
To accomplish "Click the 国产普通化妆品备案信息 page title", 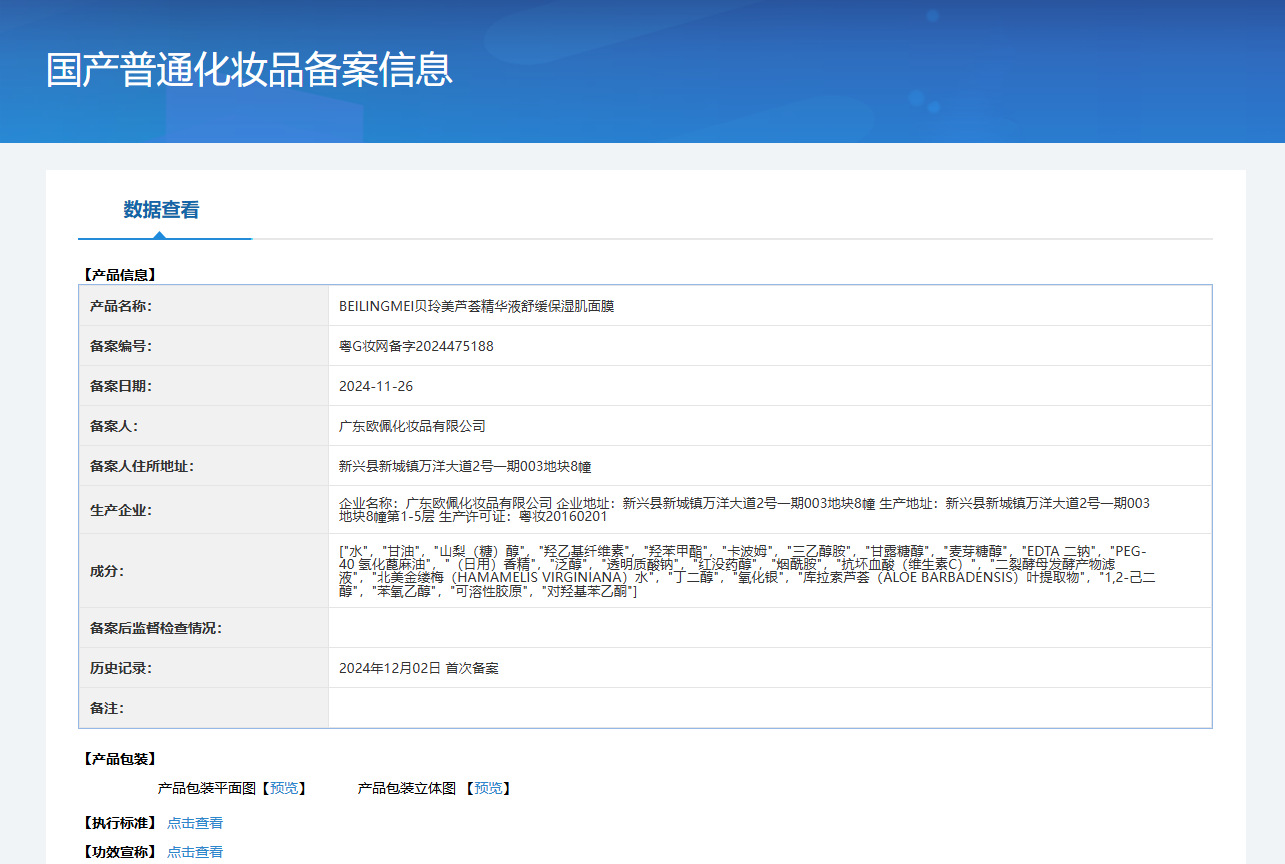I will coord(249,70).
